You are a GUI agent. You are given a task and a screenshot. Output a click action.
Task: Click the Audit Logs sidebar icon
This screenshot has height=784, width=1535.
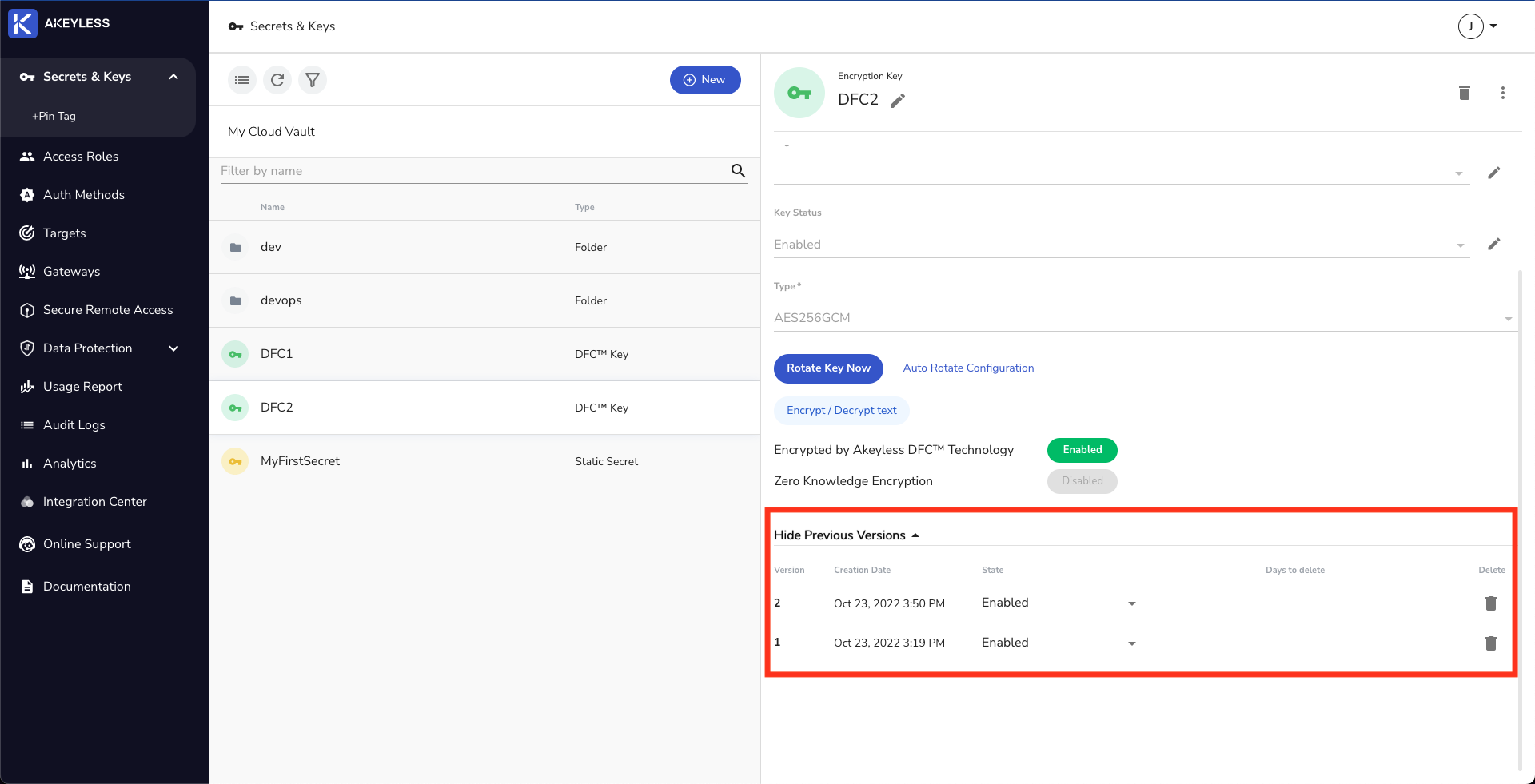pos(27,424)
